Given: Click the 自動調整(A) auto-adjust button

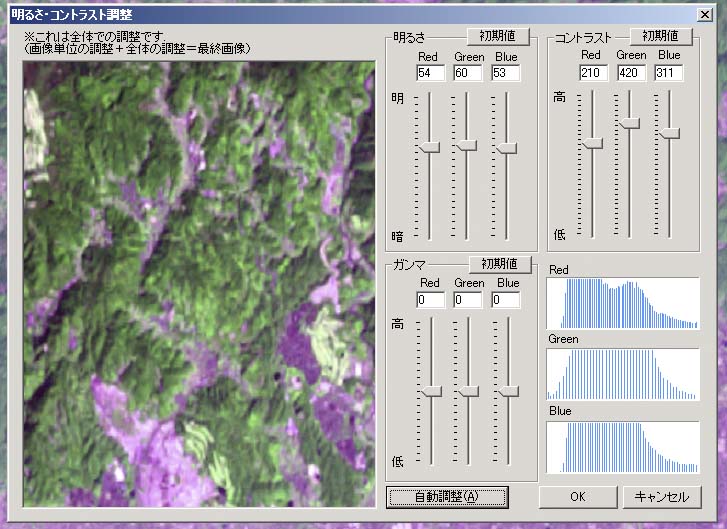Looking at the screenshot, I should (447, 497).
